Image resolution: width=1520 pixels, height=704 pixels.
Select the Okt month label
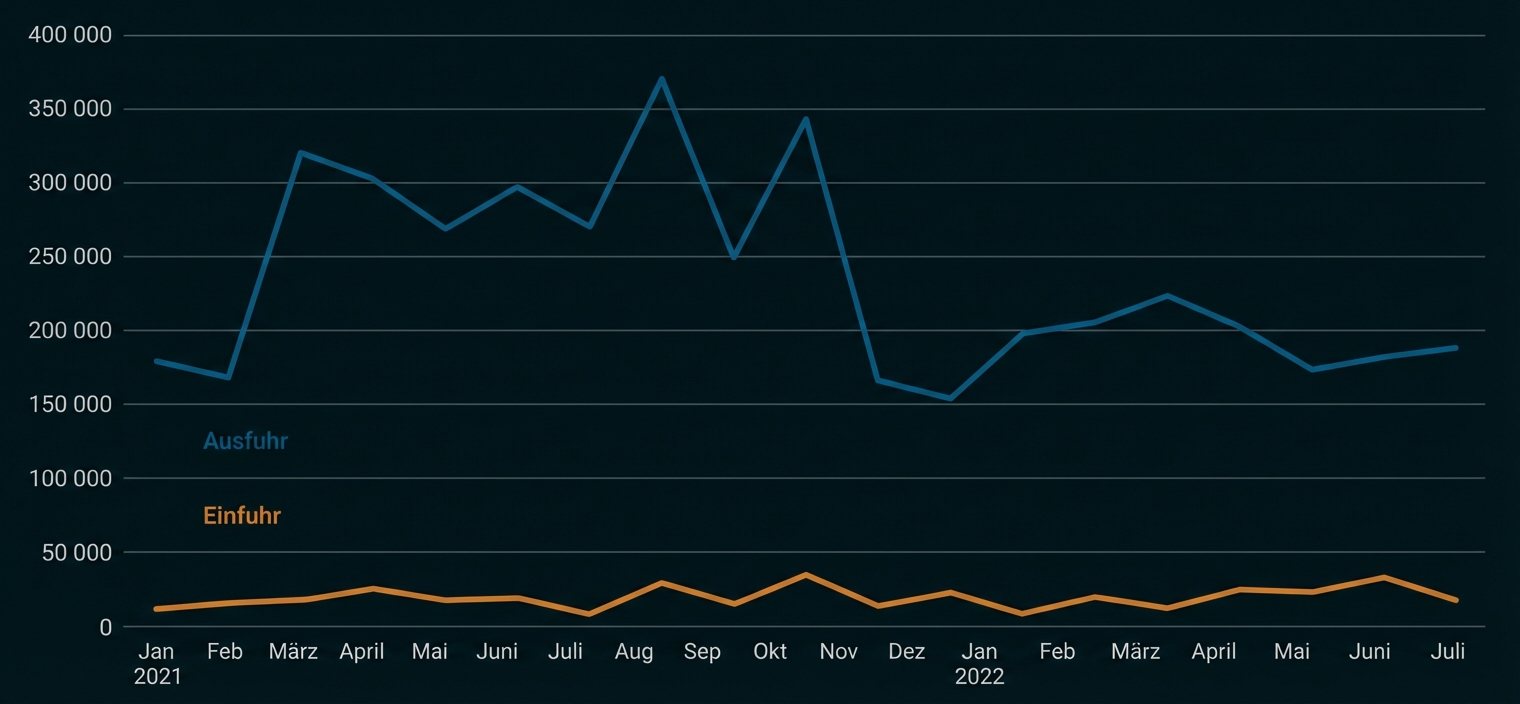tap(770, 652)
